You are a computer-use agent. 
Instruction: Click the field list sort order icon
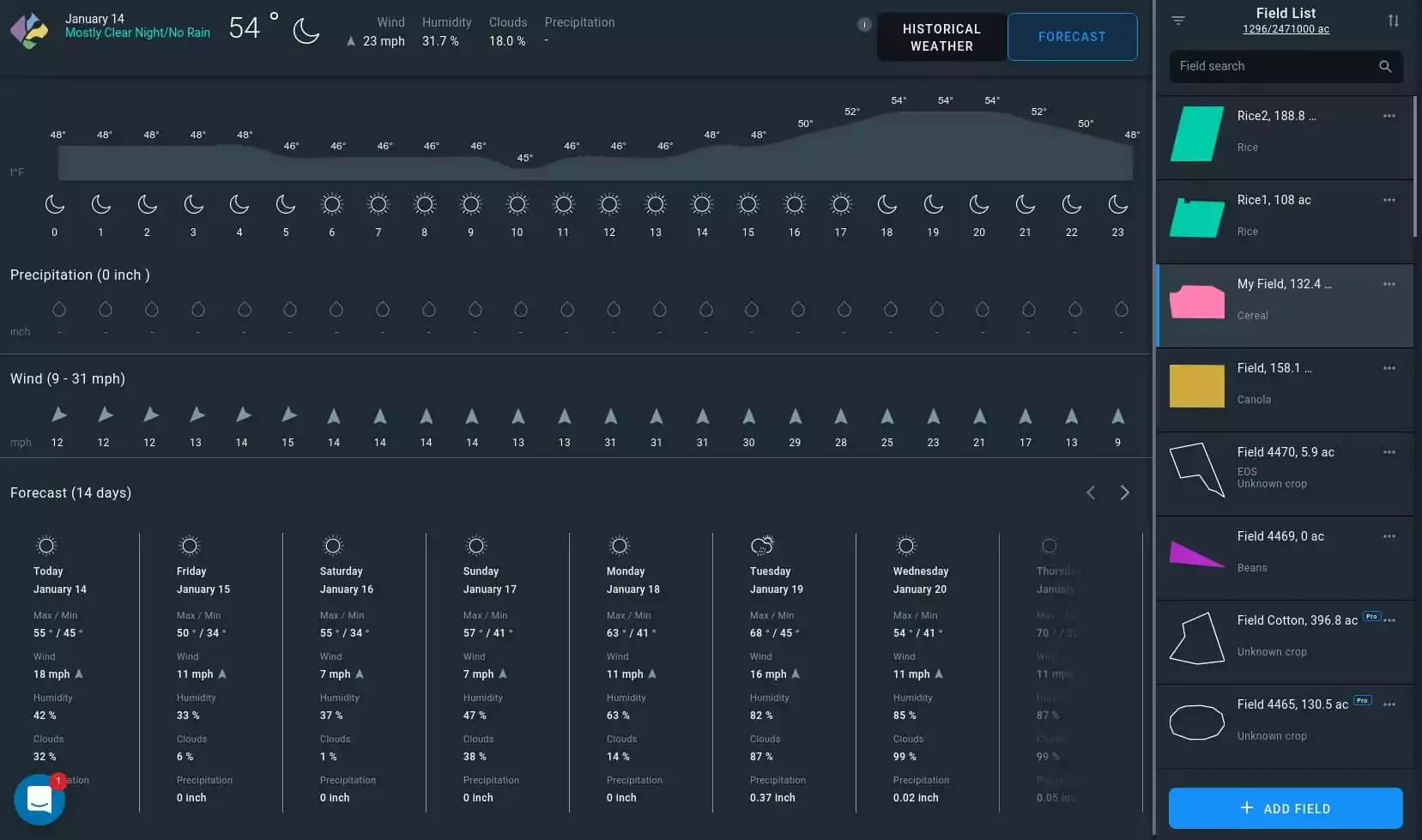(1393, 21)
